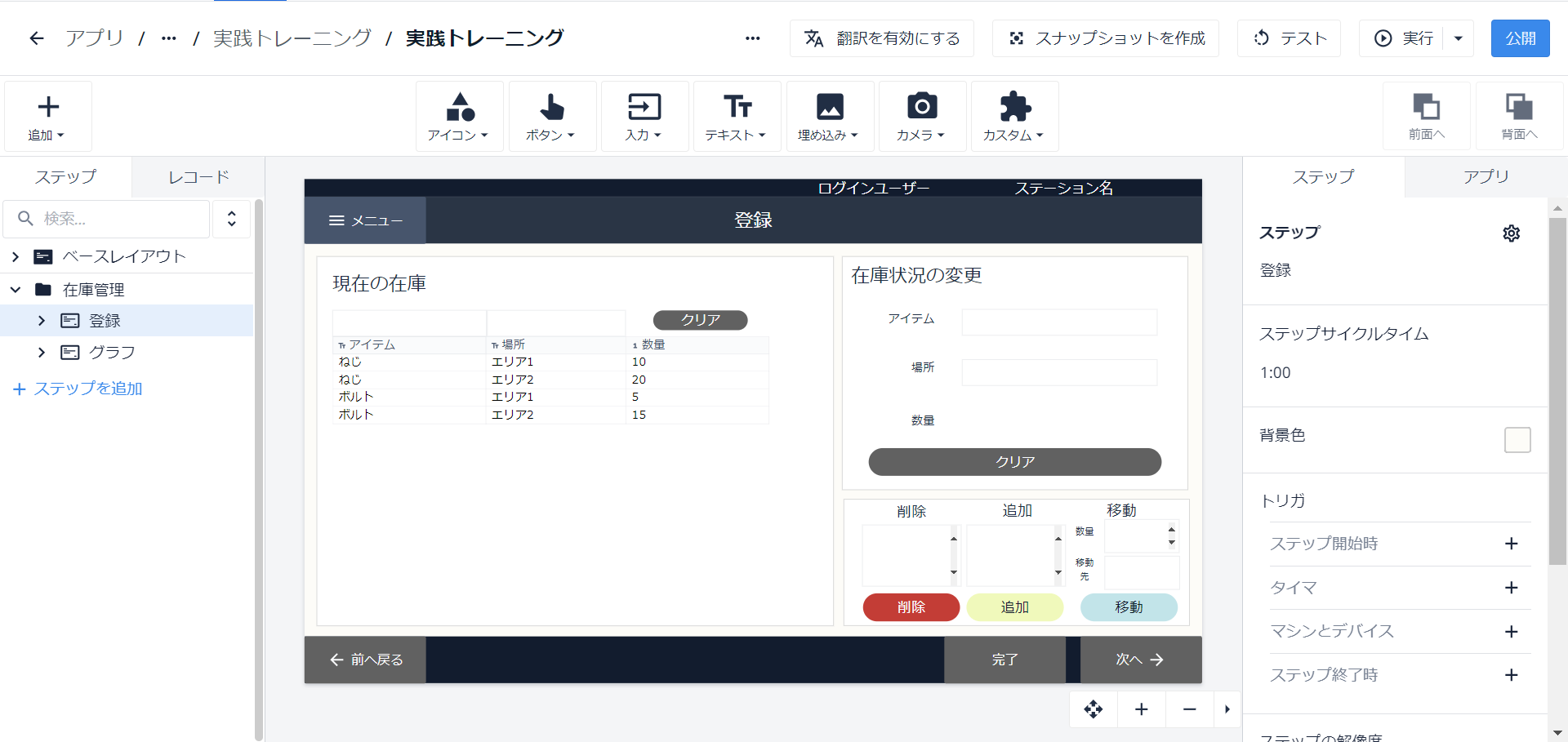Expand the 登録 step
The image size is (1568, 742).
tap(42, 321)
